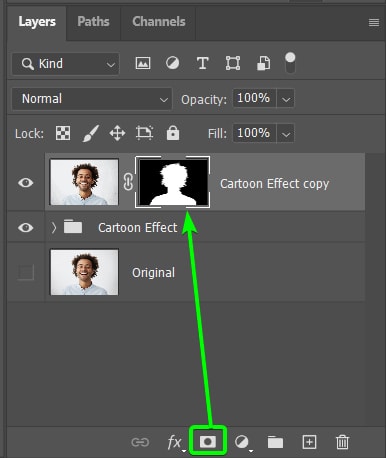Viewport: 386px width, 458px height.
Task: Create a new group folder
Action: pos(275,442)
